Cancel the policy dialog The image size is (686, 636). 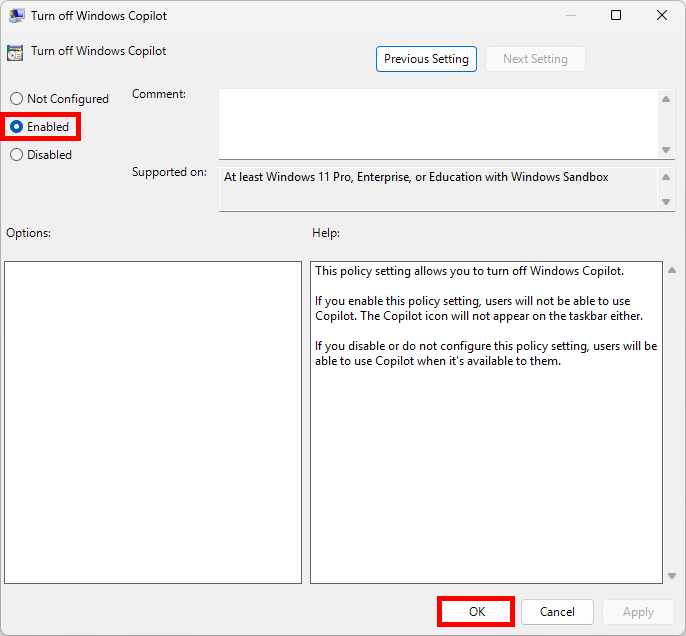click(557, 612)
